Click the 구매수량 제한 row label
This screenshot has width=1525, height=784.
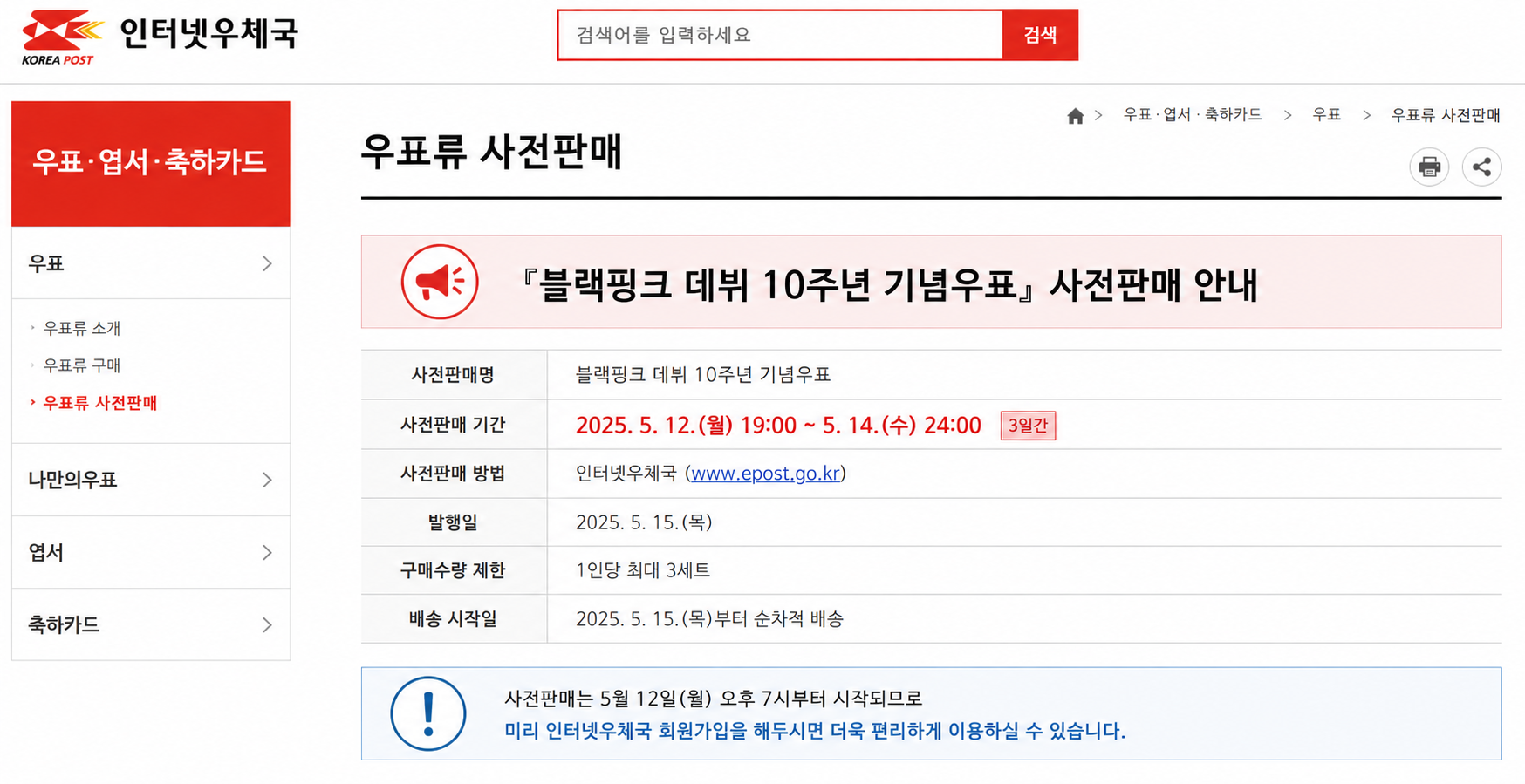tap(453, 570)
